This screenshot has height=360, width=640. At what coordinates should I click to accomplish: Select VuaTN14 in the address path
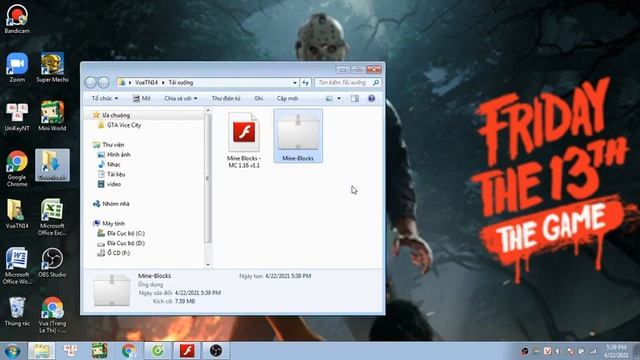coord(146,82)
